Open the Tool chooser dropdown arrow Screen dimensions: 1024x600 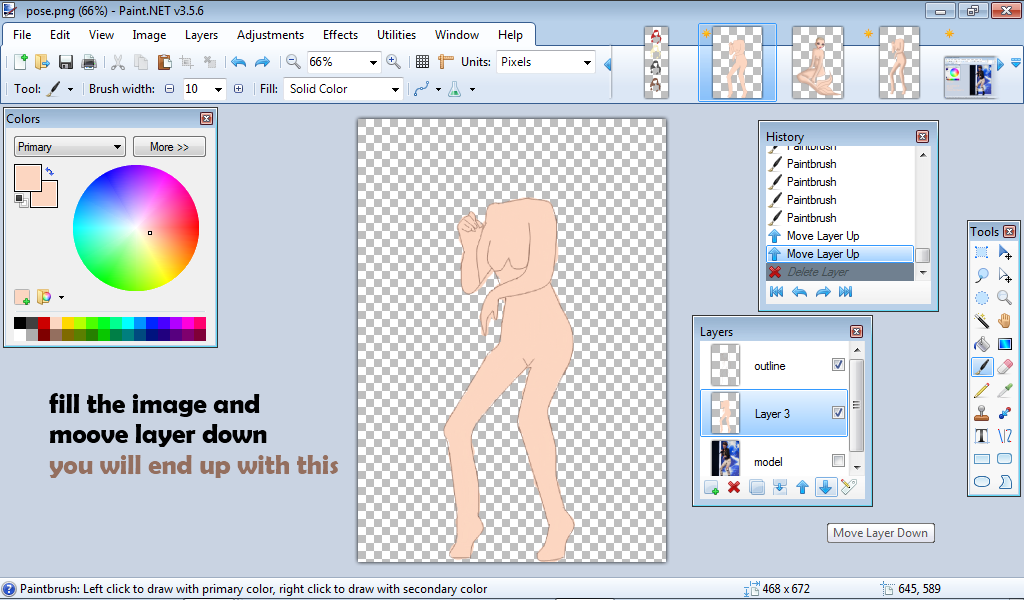71,89
